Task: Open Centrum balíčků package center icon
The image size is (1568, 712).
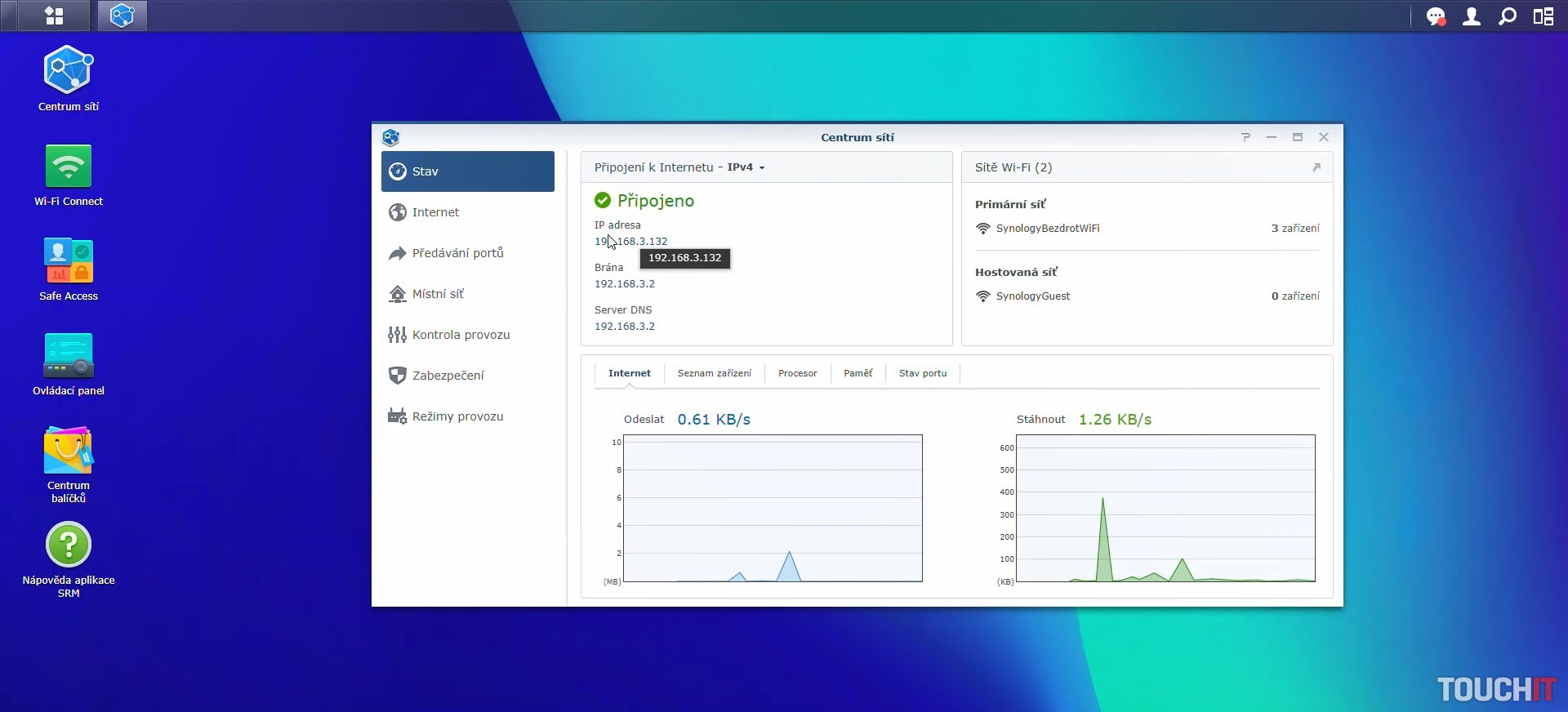Action: 69,452
